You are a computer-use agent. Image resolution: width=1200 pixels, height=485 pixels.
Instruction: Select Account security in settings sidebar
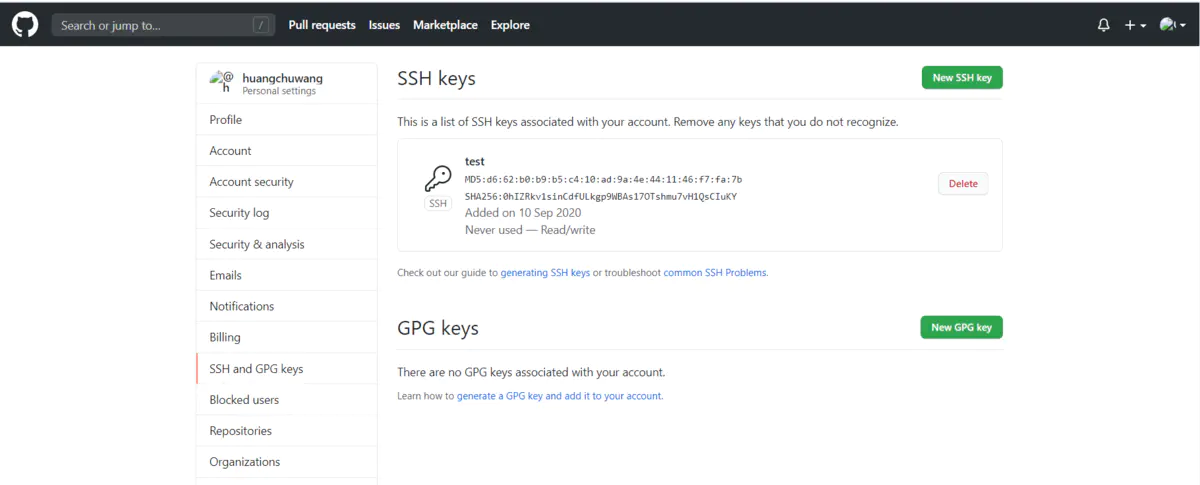(251, 182)
